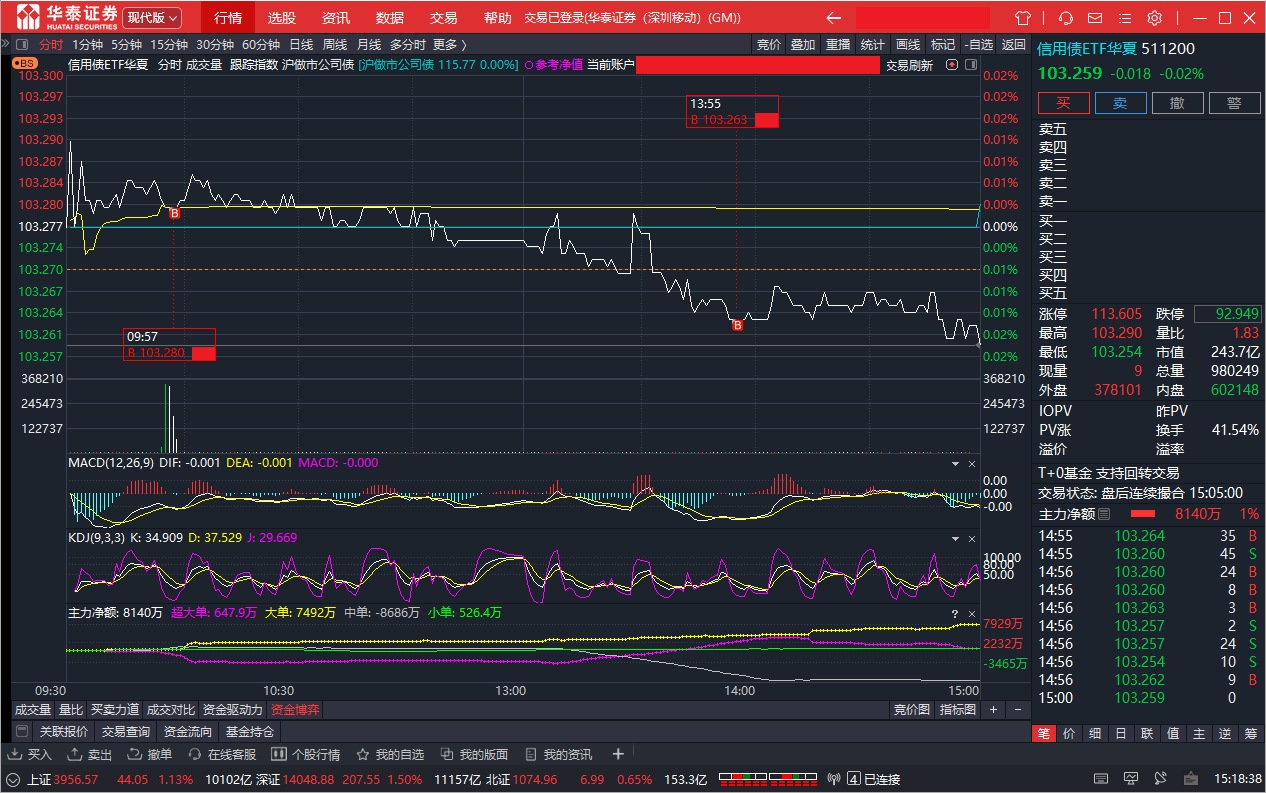Select the 笔 tab in tick list footer
Image resolution: width=1266 pixels, height=793 pixels.
click(x=1043, y=733)
